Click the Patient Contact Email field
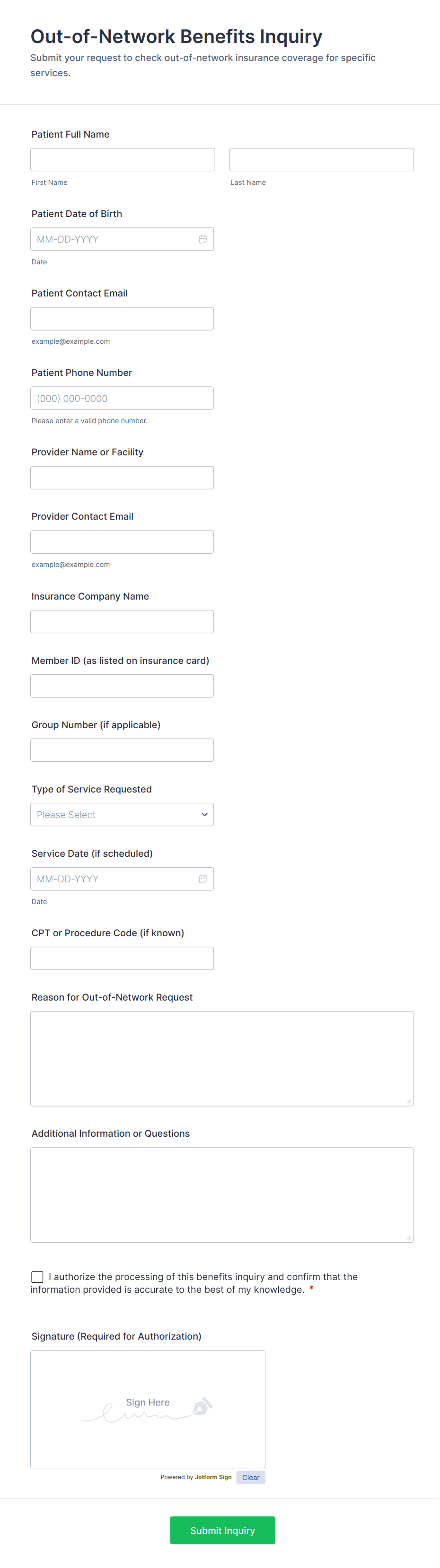This screenshot has width=440, height=1568. coord(122,319)
